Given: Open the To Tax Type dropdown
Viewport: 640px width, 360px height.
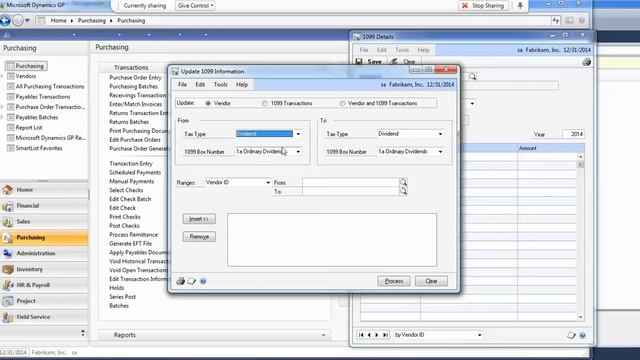Looking at the screenshot, I should tap(440, 134).
